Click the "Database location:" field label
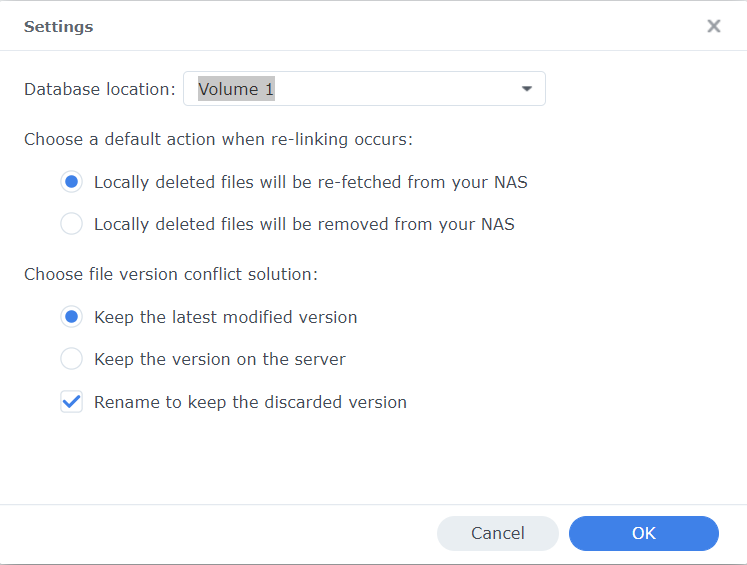Viewport: 747px width, 565px height. pyautogui.click(x=100, y=89)
